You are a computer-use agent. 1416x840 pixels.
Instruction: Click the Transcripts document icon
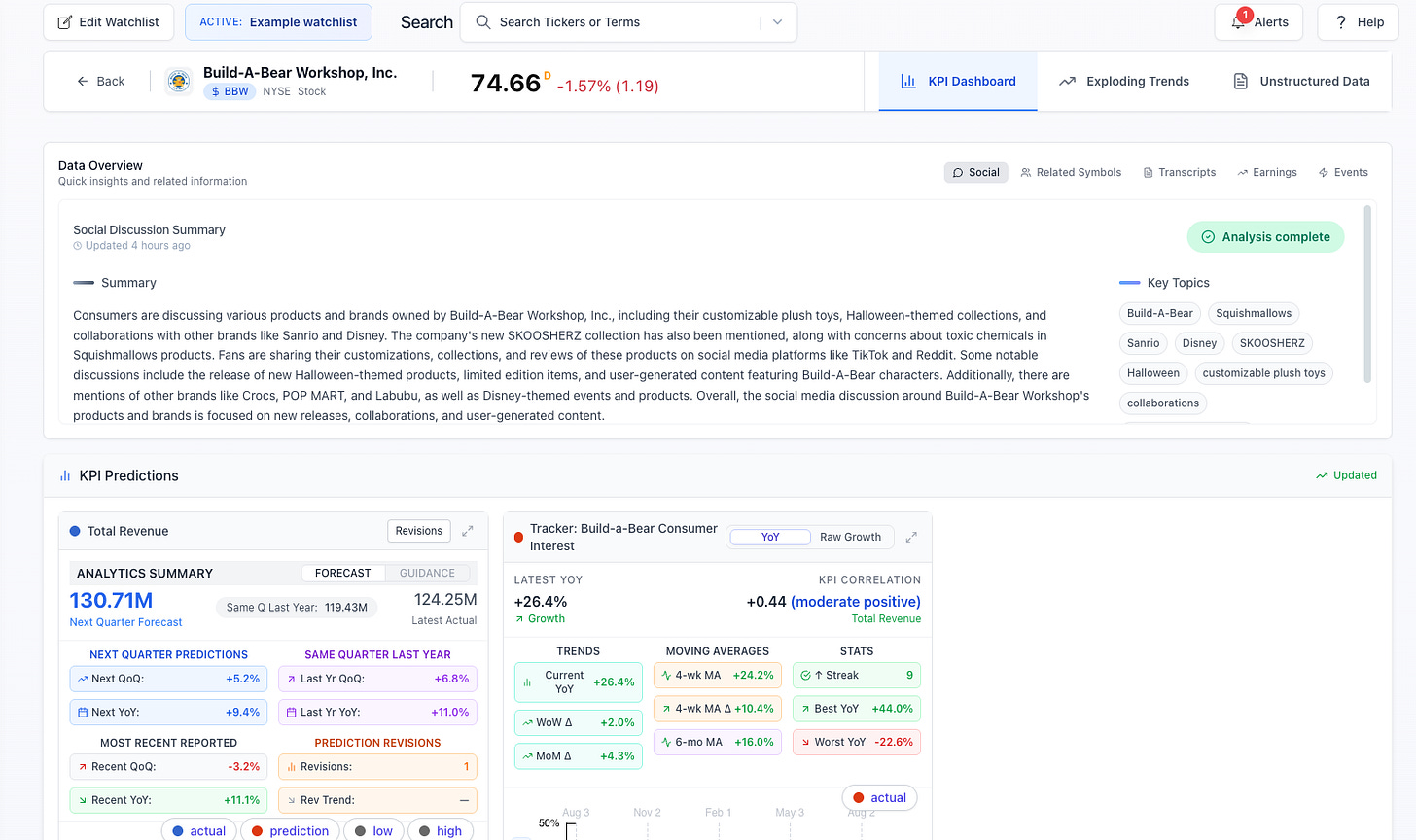[x=1149, y=173]
